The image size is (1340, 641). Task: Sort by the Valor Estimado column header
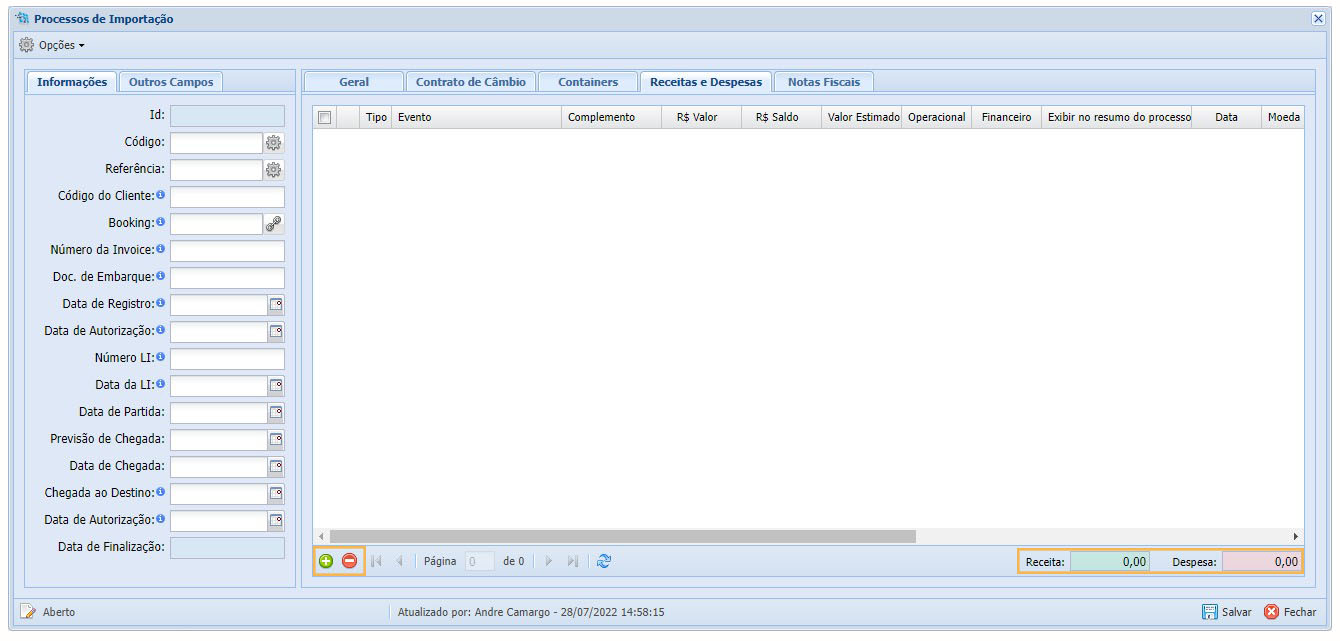[x=862, y=117]
